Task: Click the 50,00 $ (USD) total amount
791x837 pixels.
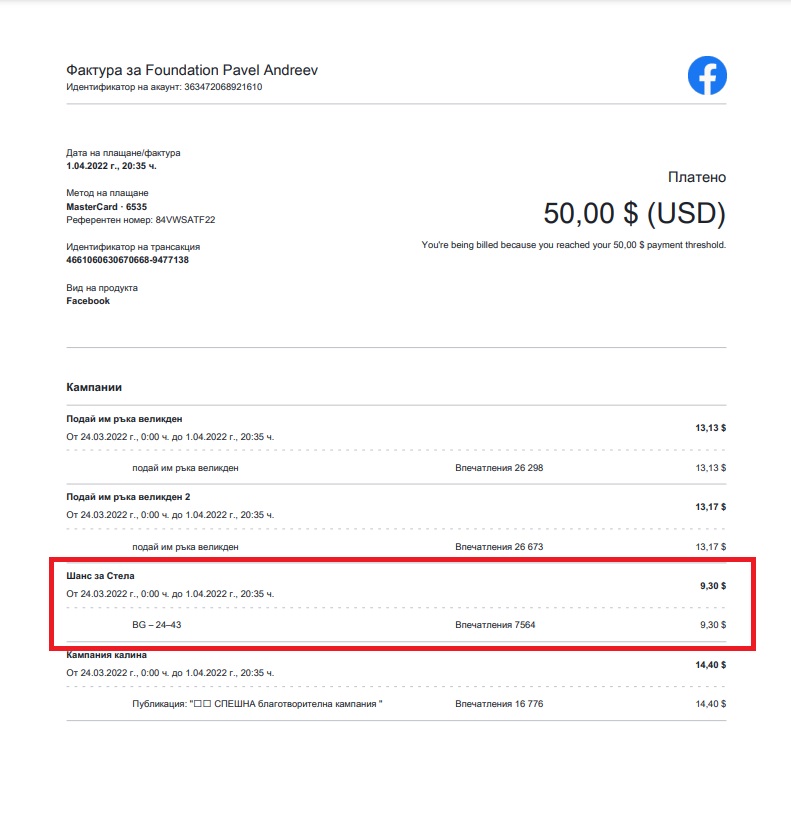Action: pyautogui.click(x=635, y=213)
